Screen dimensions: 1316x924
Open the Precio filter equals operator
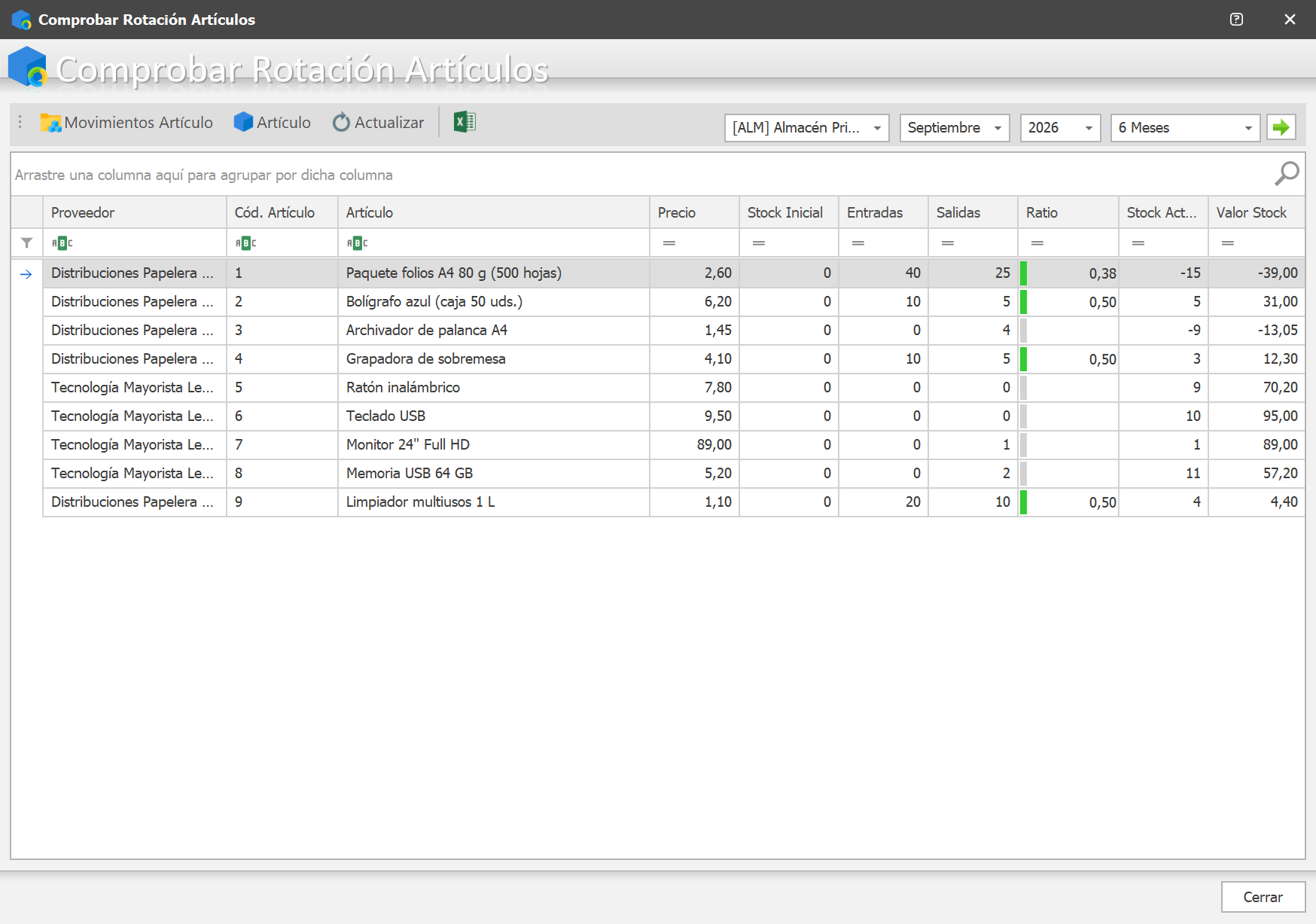tap(669, 243)
